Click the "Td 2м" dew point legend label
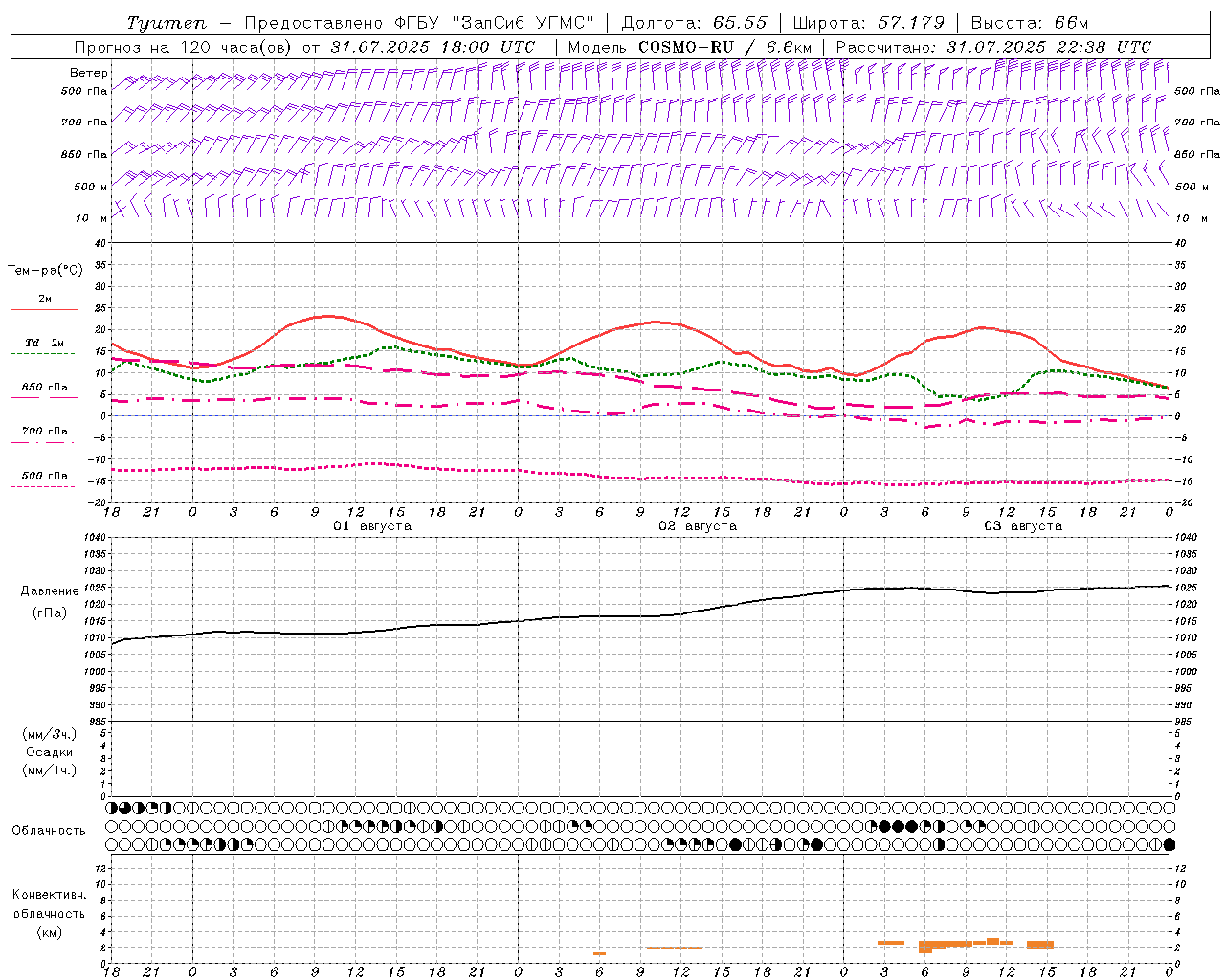Viewport: 1225px width, 980px height. pos(44,343)
